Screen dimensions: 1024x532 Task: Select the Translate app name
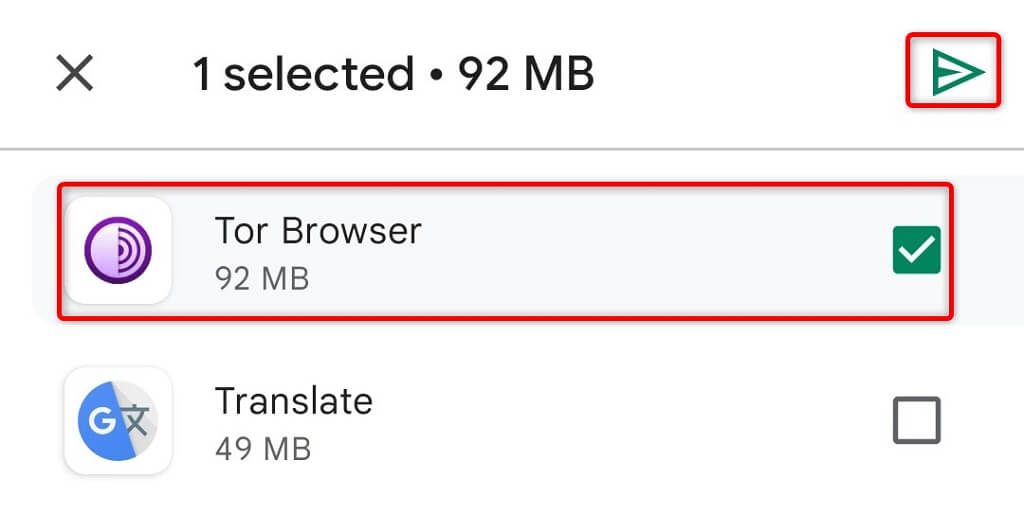[x=294, y=401]
